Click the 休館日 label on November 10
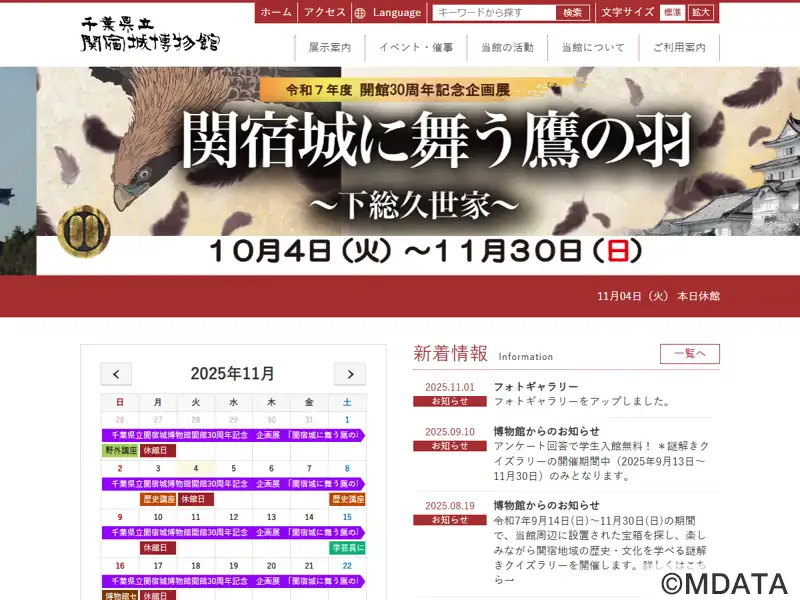This screenshot has width=800, height=600. click(x=158, y=547)
